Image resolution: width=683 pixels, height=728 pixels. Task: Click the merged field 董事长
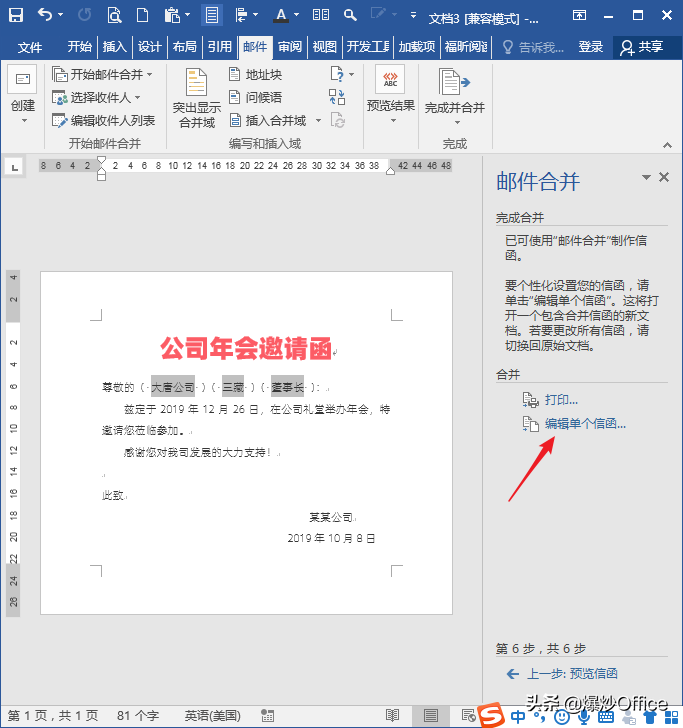coord(287,387)
